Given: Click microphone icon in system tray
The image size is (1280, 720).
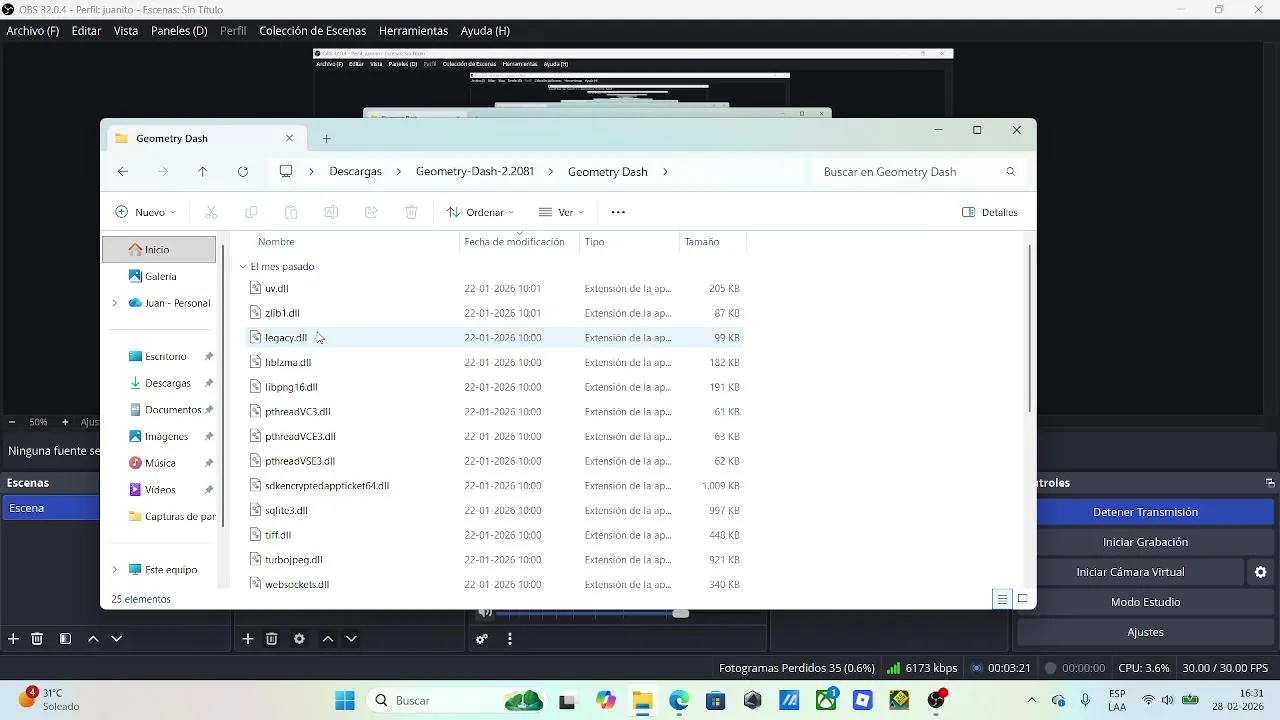Looking at the screenshot, I should point(1085,700).
